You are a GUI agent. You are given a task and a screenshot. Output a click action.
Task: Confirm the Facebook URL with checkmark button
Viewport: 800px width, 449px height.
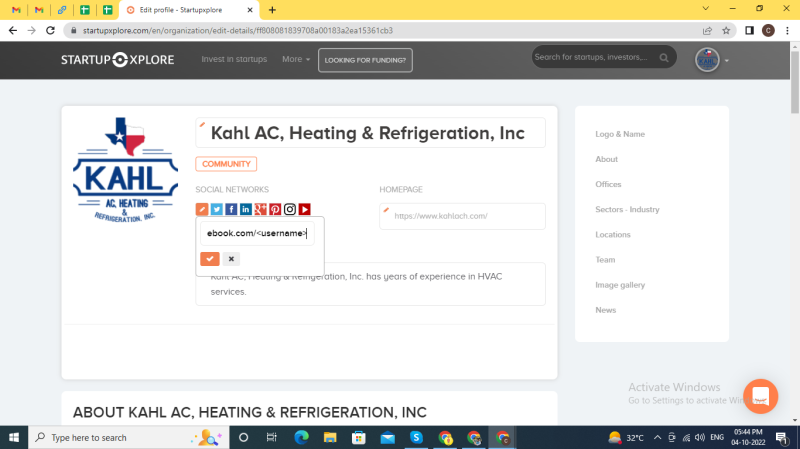210,259
